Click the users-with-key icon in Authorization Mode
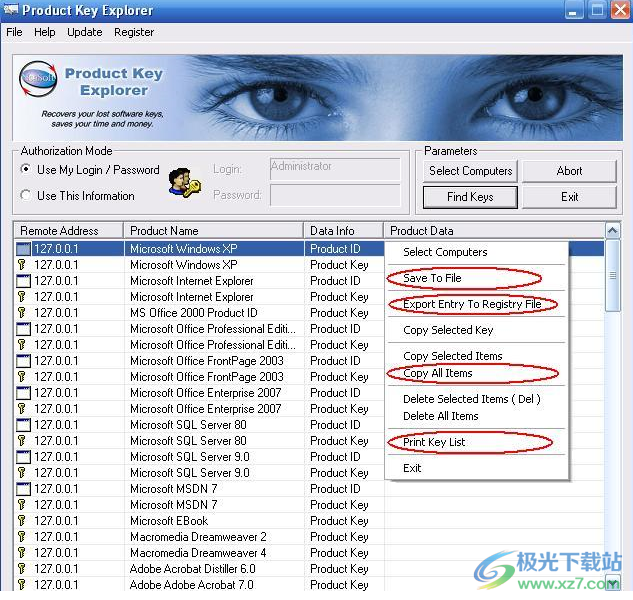The height and width of the screenshot is (600, 633). click(x=184, y=183)
